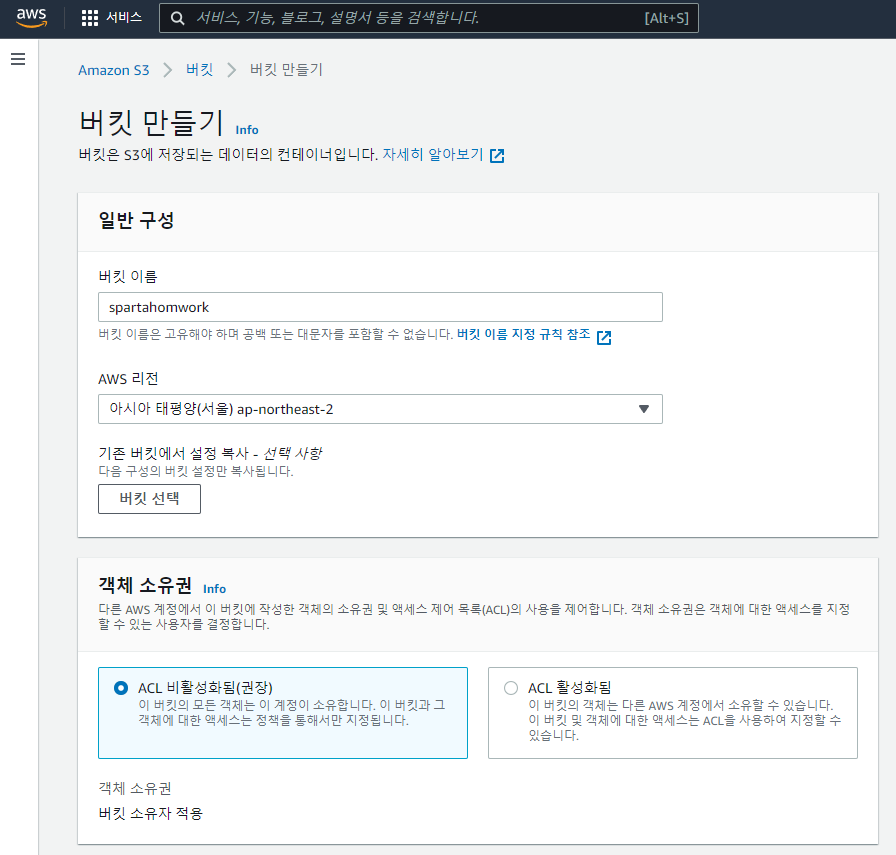Image resolution: width=896 pixels, height=855 pixels.
Task: Navigate to Amazon S3 breadcrumb
Action: tap(114, 70)
